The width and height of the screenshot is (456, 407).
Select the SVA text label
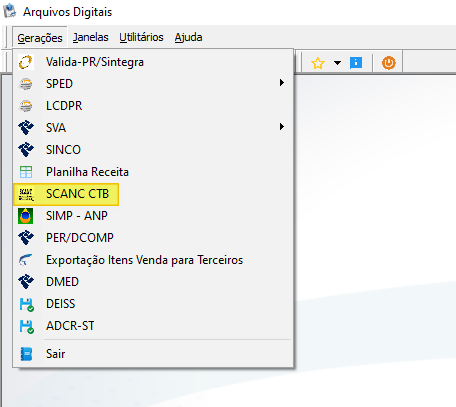[56, 128]
